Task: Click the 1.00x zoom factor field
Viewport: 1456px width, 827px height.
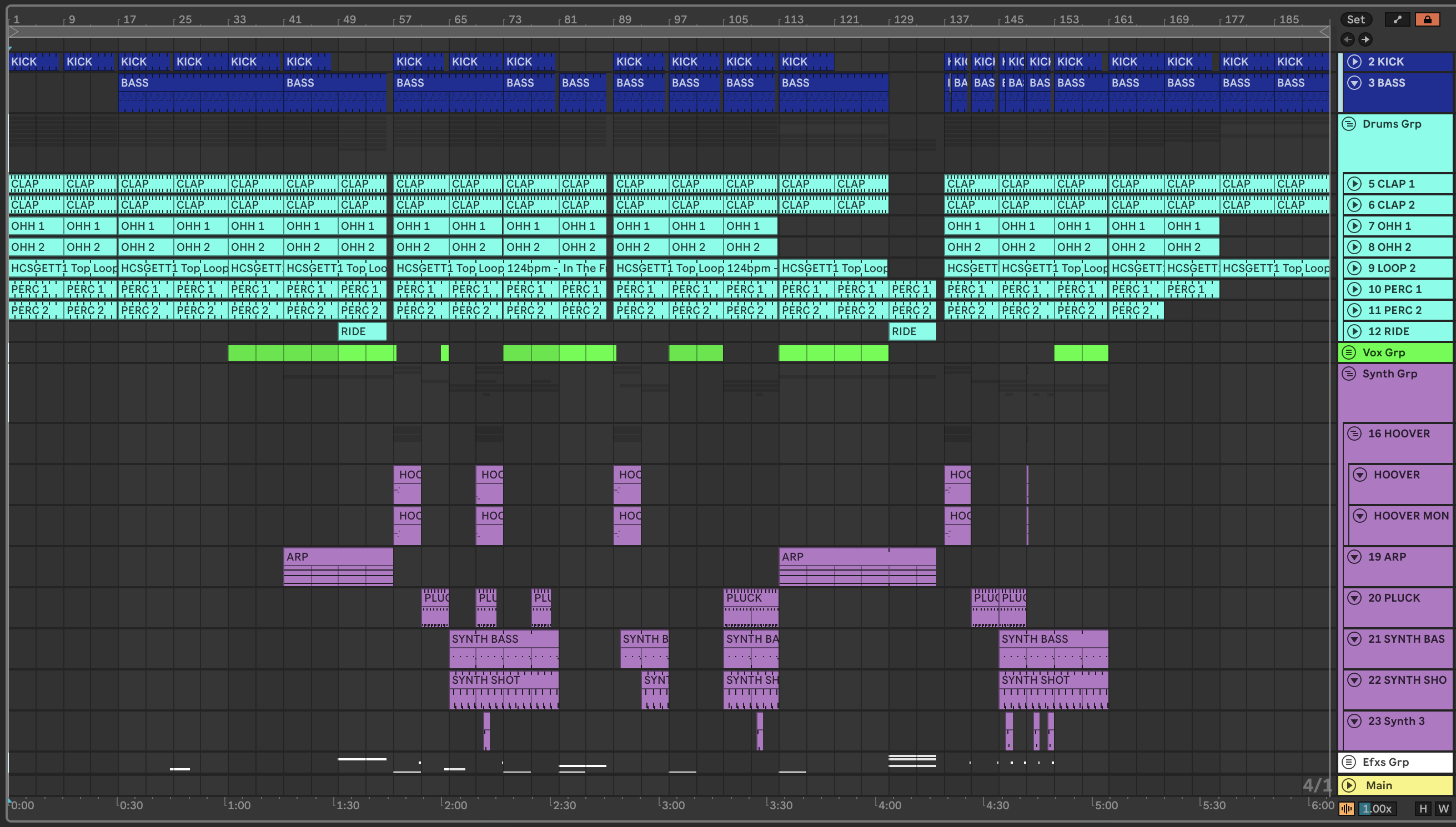Action: 1377,809
